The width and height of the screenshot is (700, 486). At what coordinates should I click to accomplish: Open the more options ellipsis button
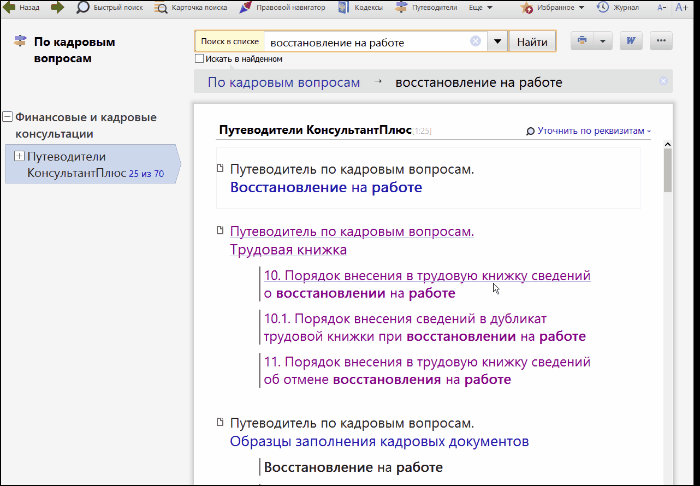(661, 41)
